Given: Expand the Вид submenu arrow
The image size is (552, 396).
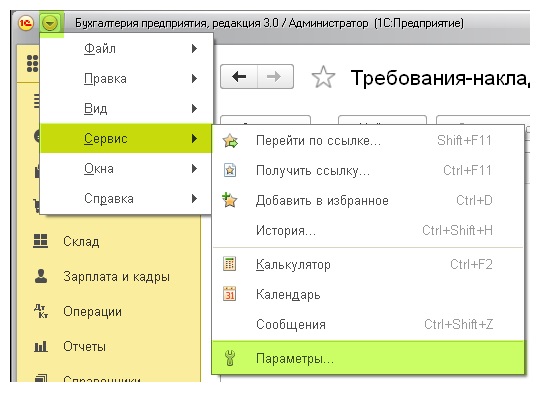Looking at the screenshot, I should (194, 108).
